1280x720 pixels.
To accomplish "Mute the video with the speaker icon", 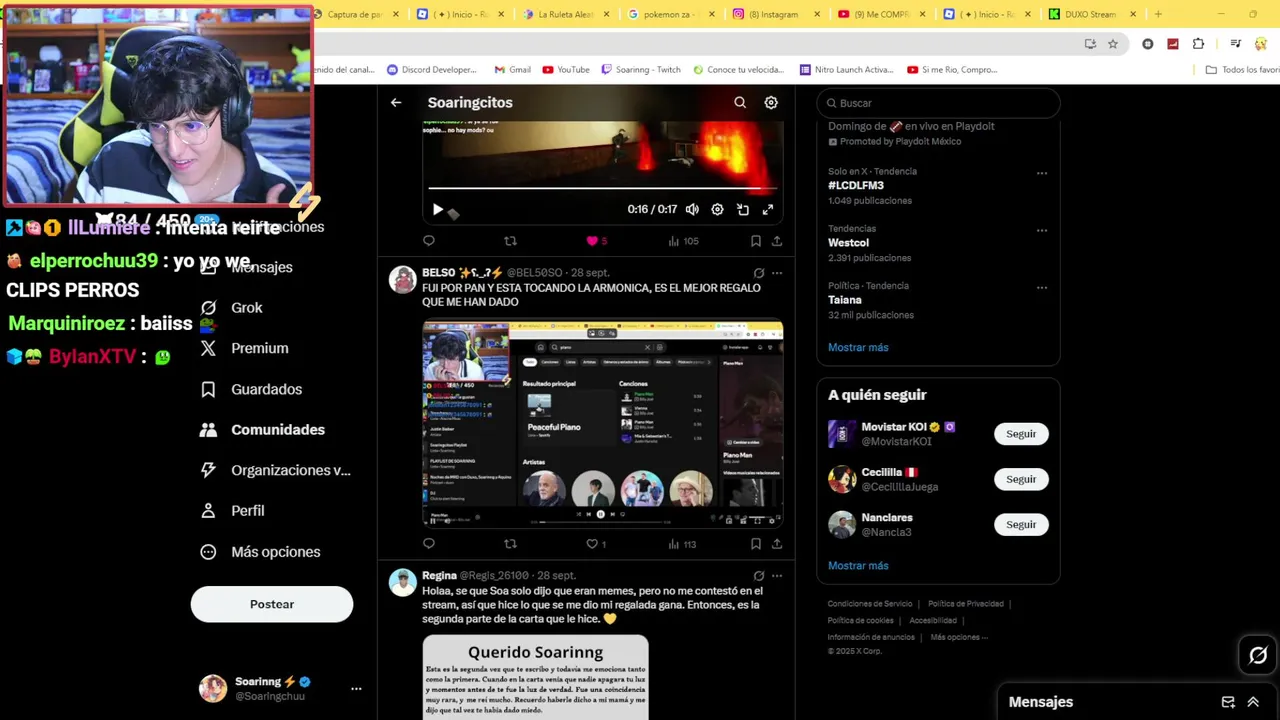I will click(x=692, y=210).
